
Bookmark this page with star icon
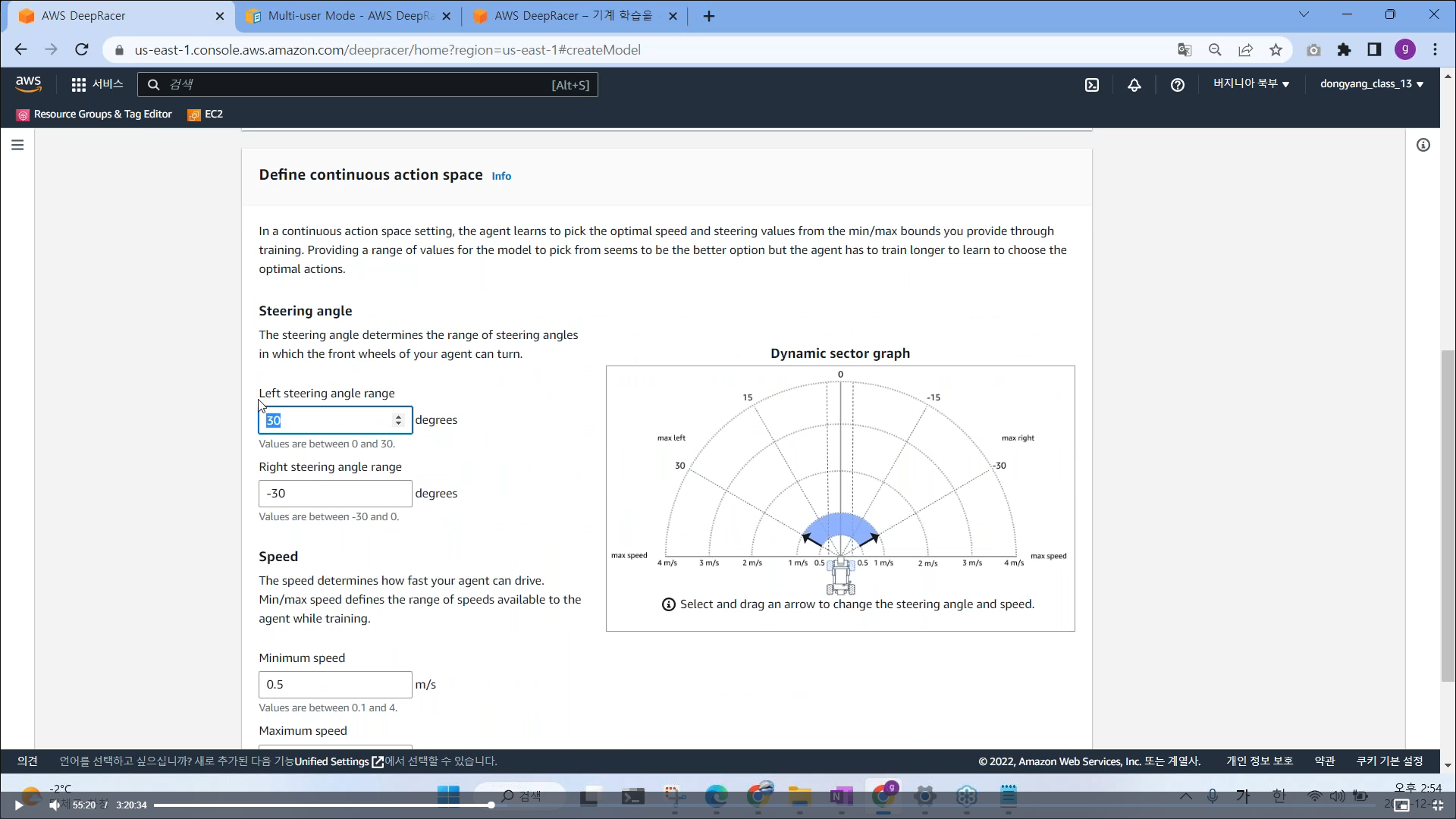(1276, 50)
